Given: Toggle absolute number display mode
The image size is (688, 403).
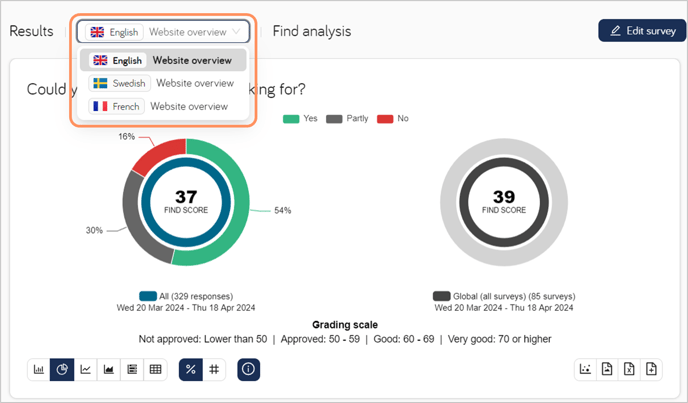Looking at the screenshot, I should pyautogui.click(x=214, y=370).
